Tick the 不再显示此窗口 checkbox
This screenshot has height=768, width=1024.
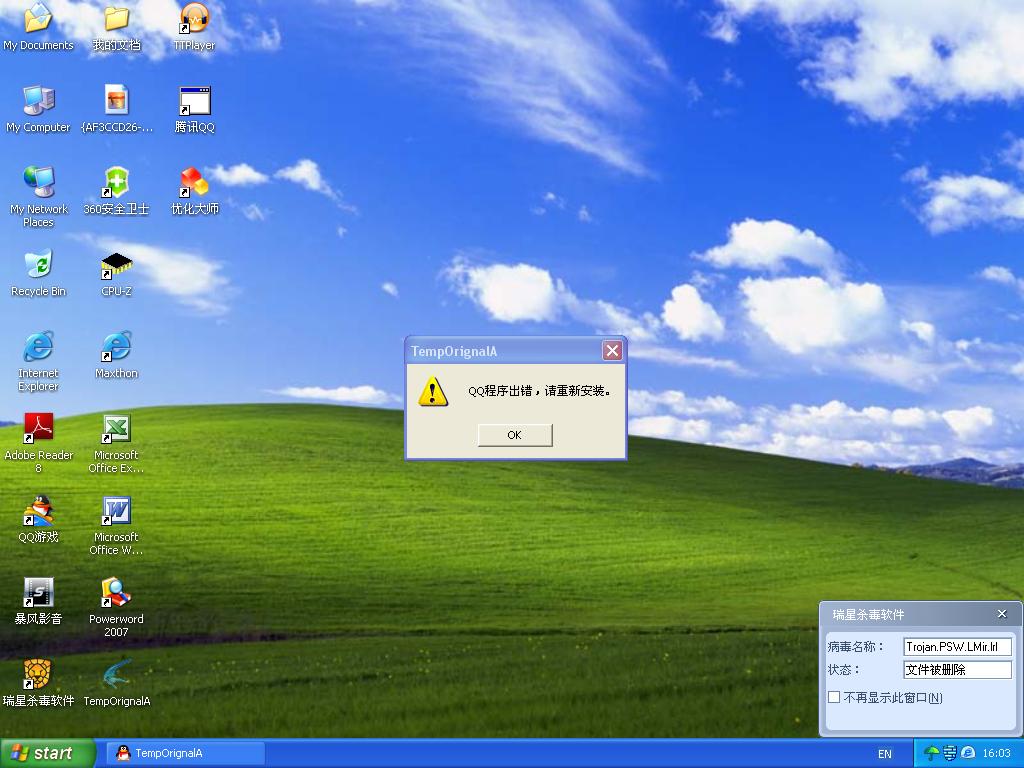point(834,697)
